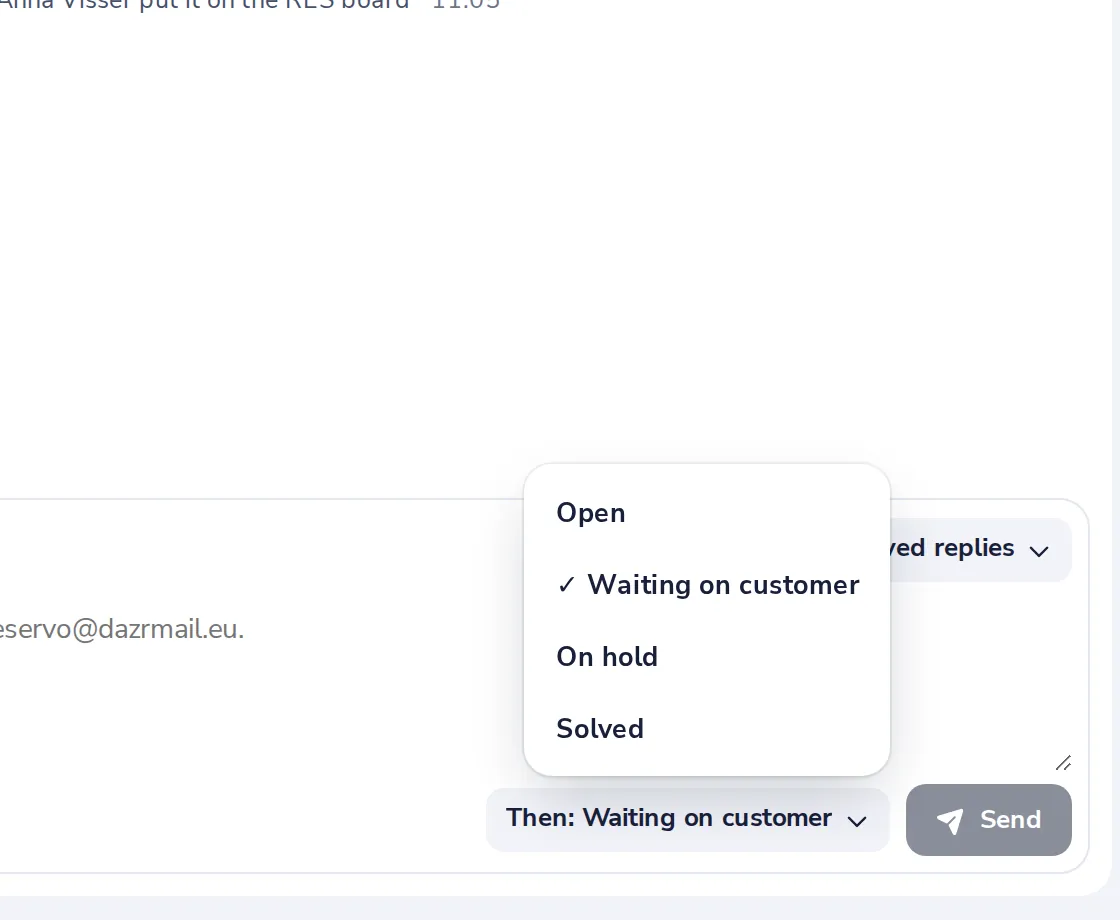Click the word "Send" on the grey button
The width and height of the screenshot is (1120, 920).
click(1010, 820)
